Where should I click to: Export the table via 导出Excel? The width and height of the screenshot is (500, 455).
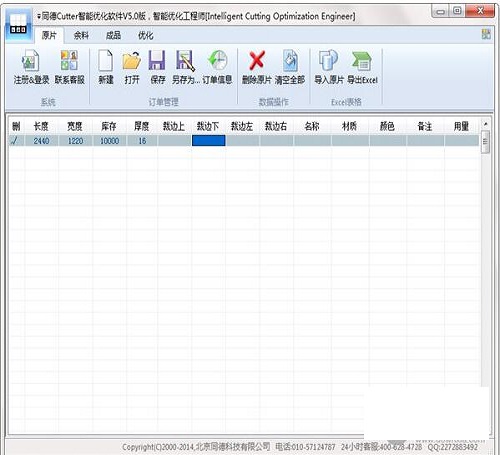(362, 67)
